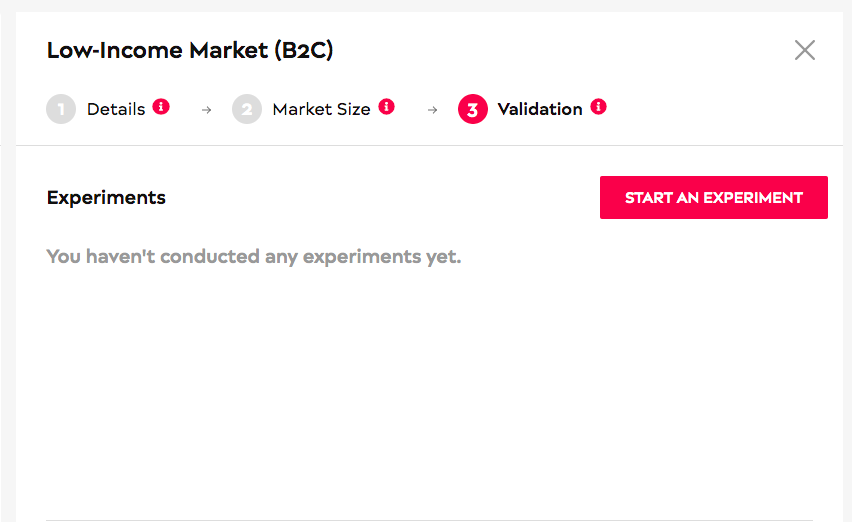
Task: Go to the Details step
Action: coord(116,109)
